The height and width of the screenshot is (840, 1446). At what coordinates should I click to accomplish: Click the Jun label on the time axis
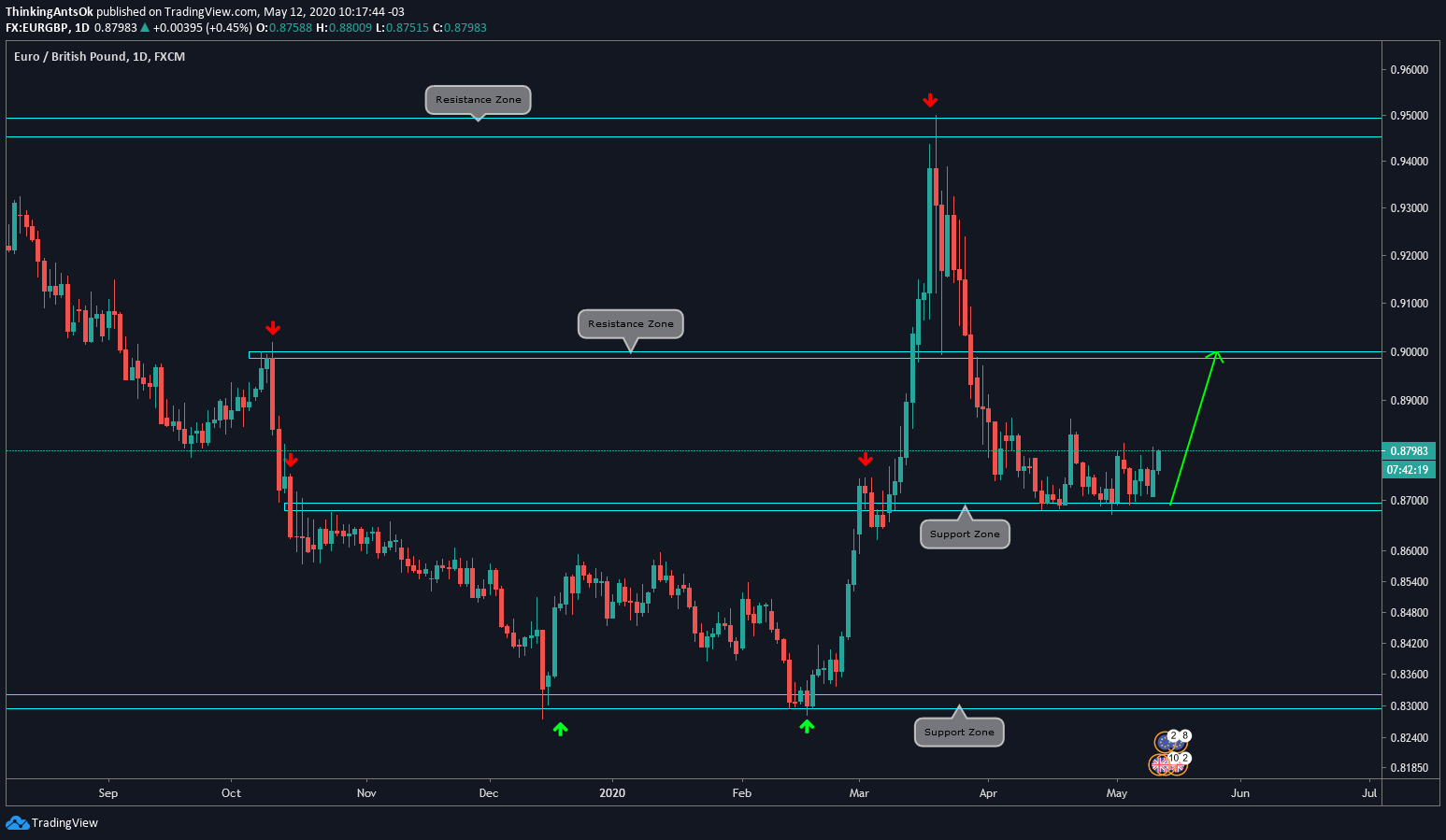coord(1240,793)
